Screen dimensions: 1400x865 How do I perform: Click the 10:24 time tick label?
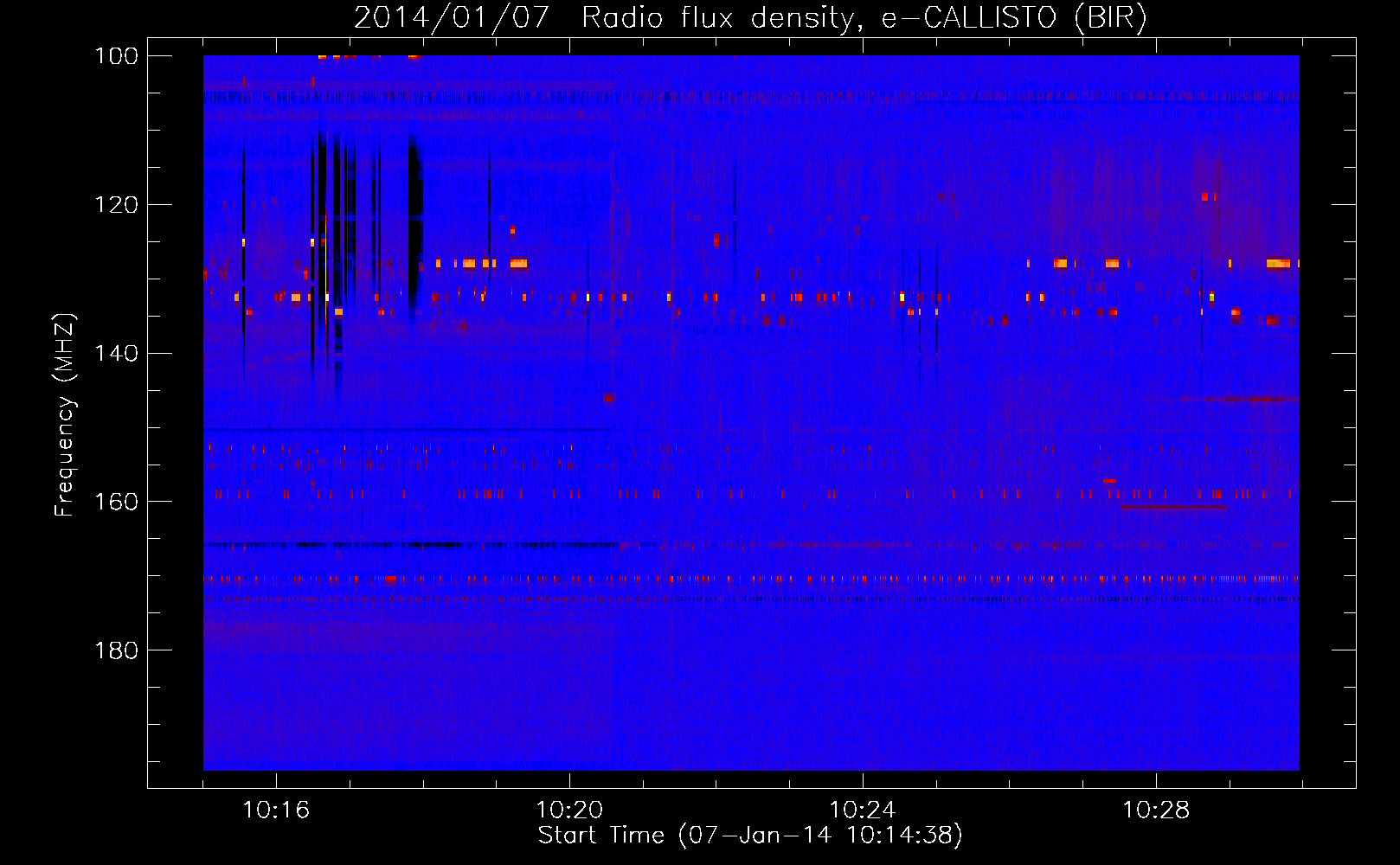(863, 811)
